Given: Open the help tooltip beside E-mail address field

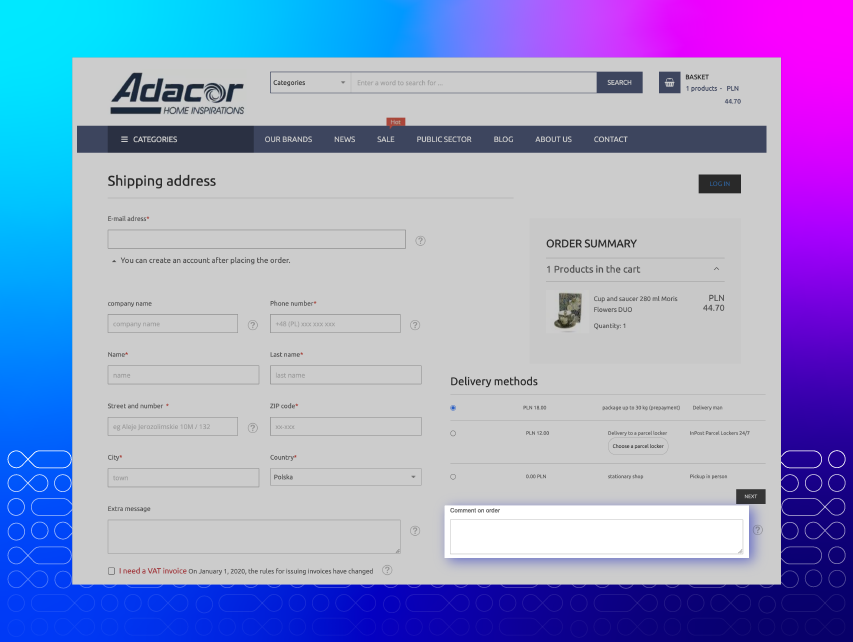Looking at the screenshot, I should tap(420, 240).
